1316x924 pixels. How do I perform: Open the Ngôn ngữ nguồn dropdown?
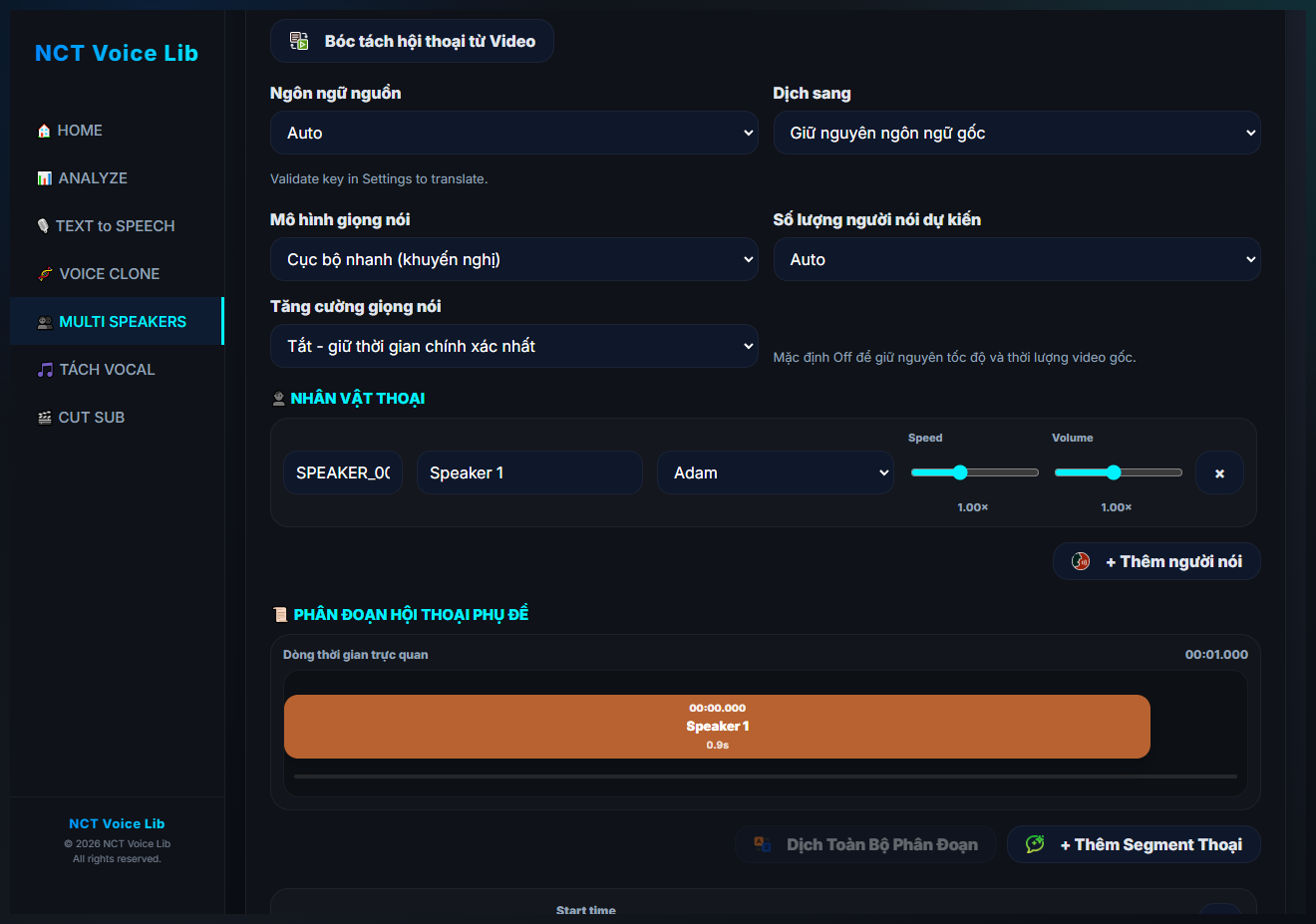click(514, 133)
